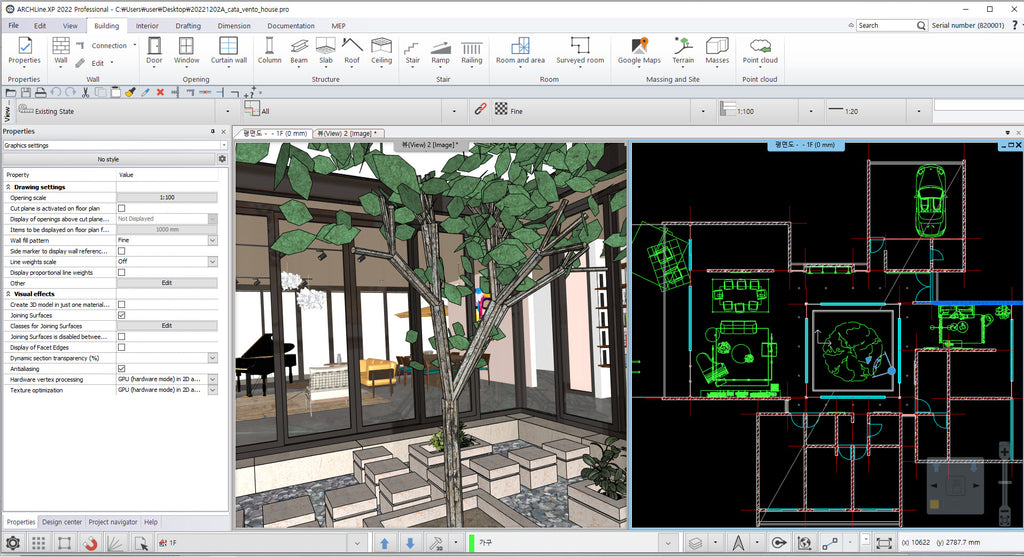Switch to Design center panel tab
Image resolution: width=1024 pixels, height=557 pixels.
(62, 522)
